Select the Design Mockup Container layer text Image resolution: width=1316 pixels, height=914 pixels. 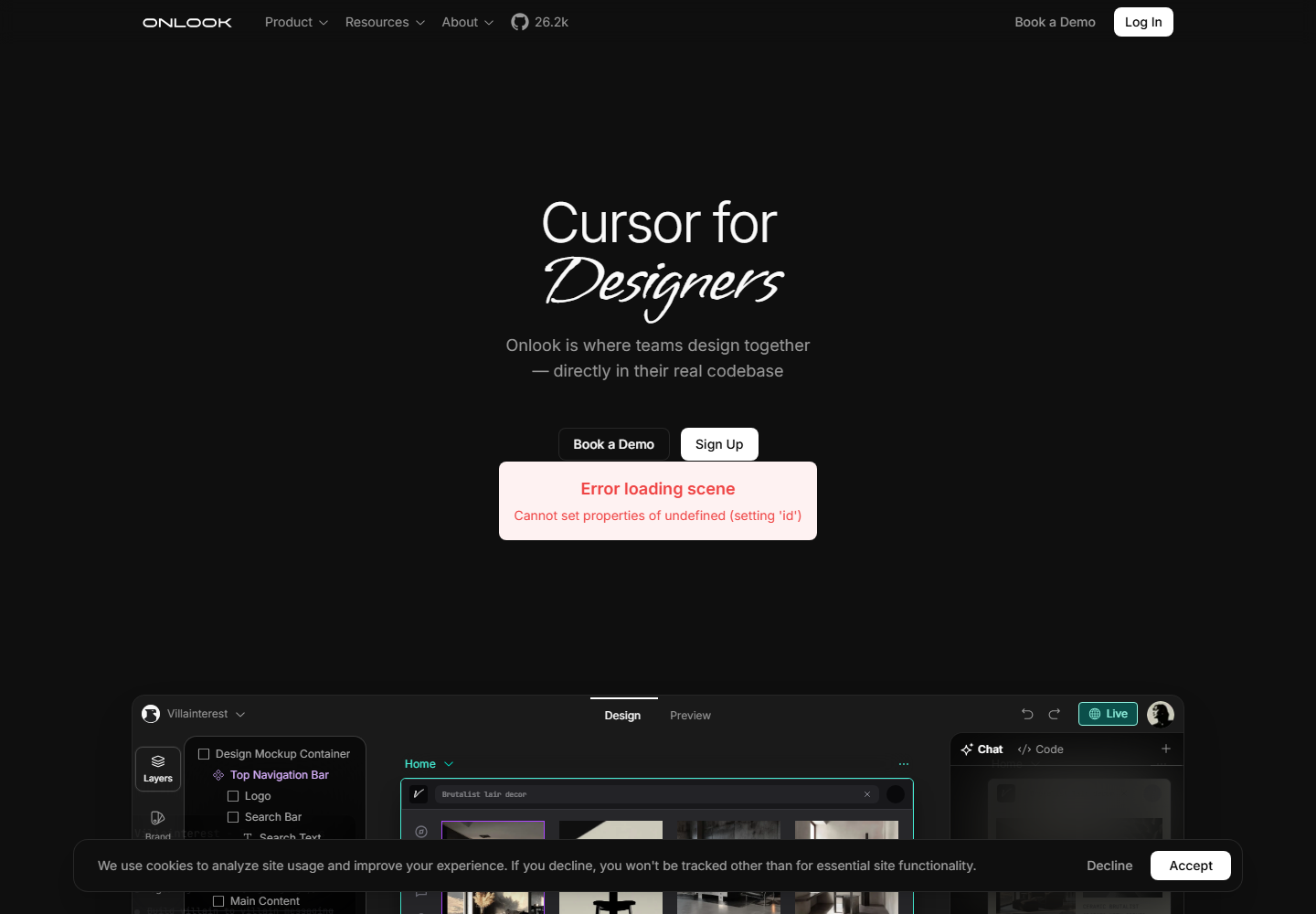pyautogui.click(x=282, y=754)
